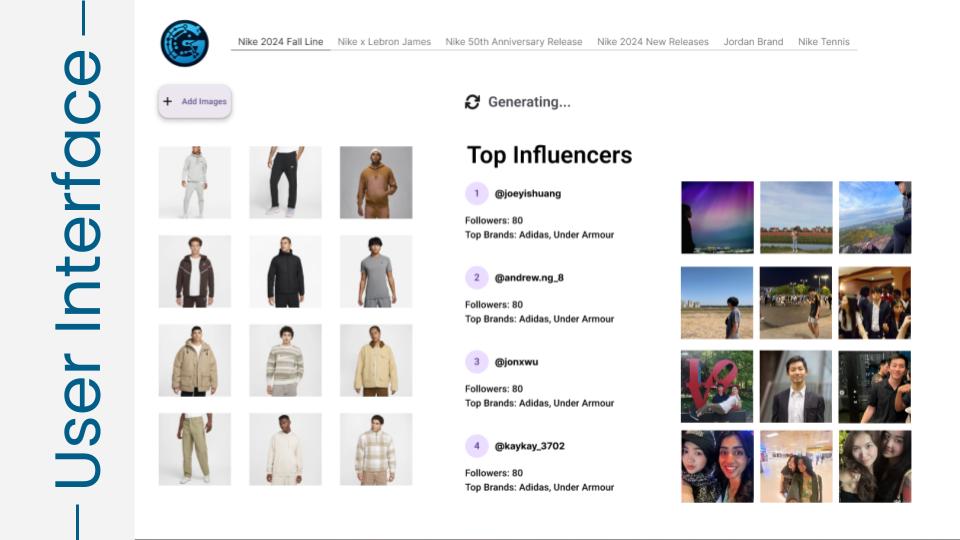Open the indoor group gathering photo
The height and width of the screenshot is (540, 960).
click(875, 302)
